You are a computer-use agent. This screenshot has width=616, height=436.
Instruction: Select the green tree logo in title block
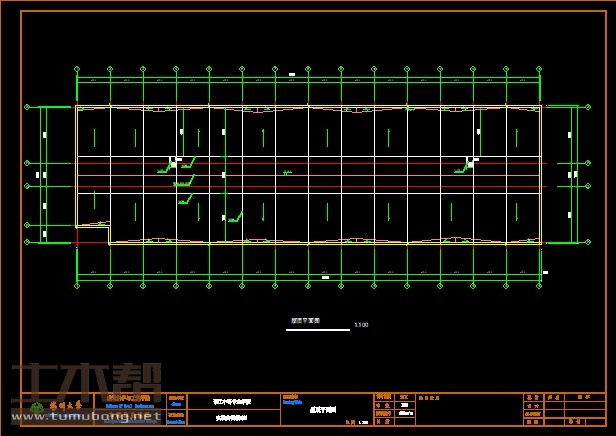(37, 407)
